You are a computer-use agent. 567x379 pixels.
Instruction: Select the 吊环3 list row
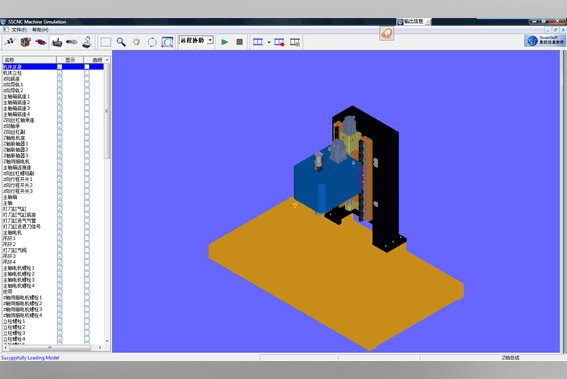54,256
